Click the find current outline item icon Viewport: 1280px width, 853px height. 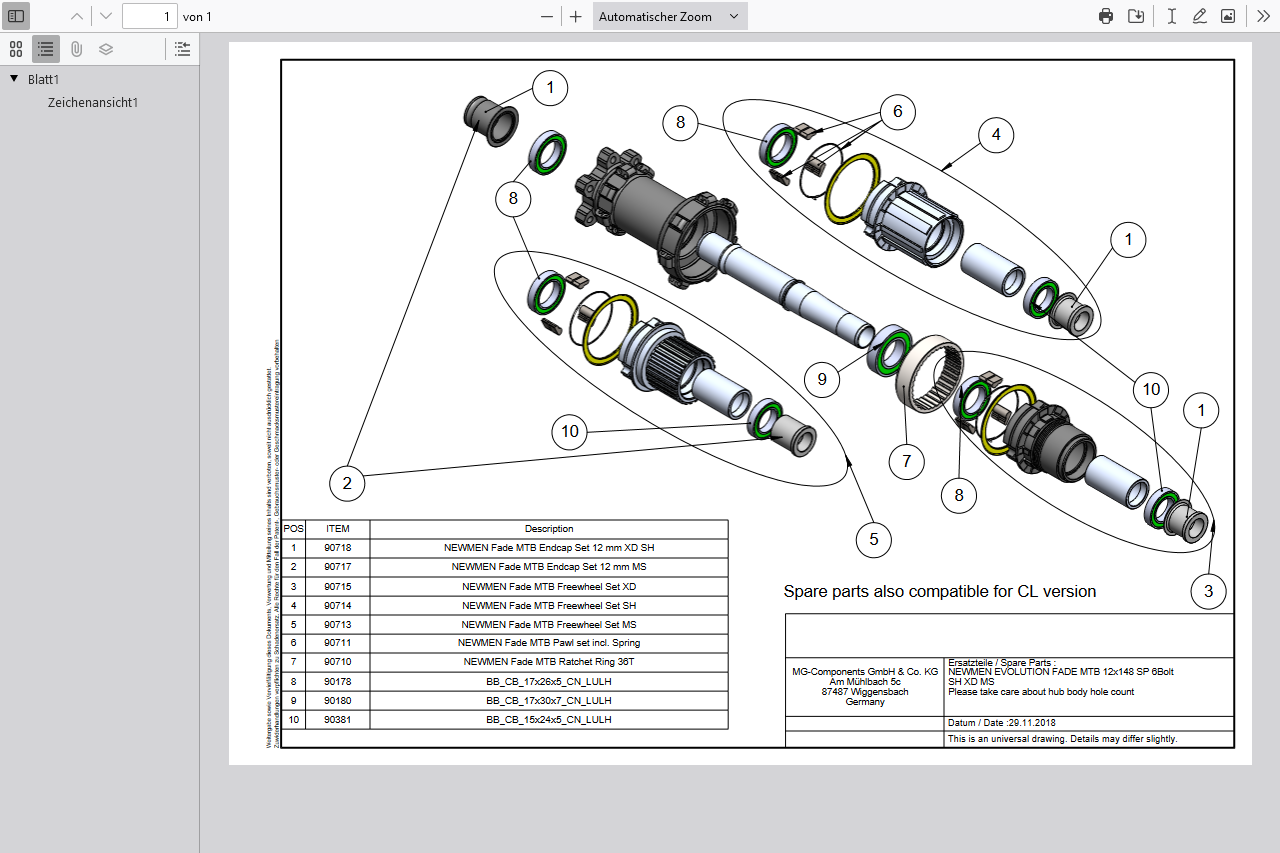pyautogui.click(x=182, y=48)
